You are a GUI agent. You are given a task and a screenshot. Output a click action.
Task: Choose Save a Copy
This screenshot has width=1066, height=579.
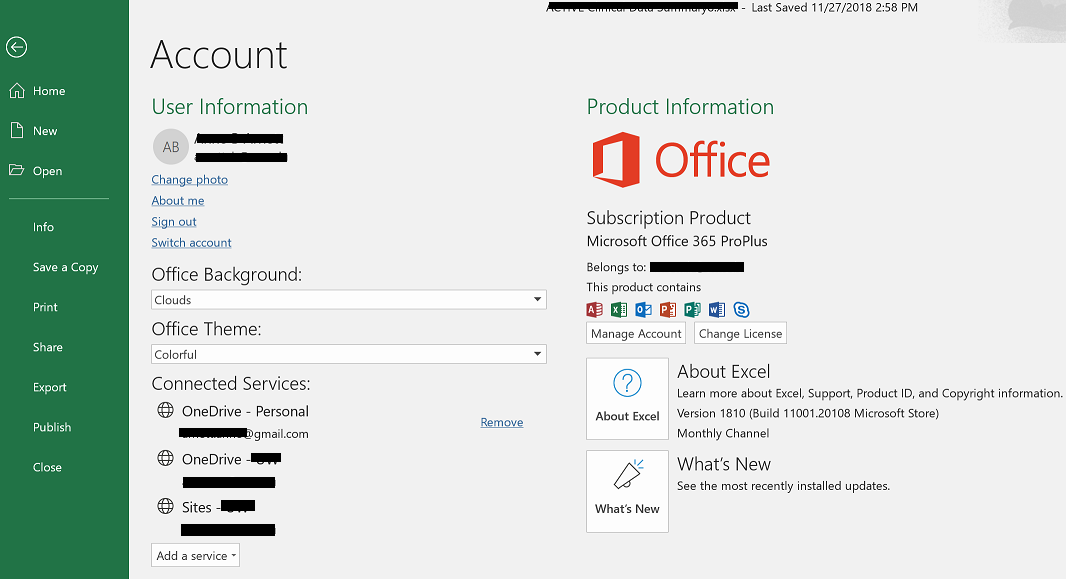click(65, 267)
